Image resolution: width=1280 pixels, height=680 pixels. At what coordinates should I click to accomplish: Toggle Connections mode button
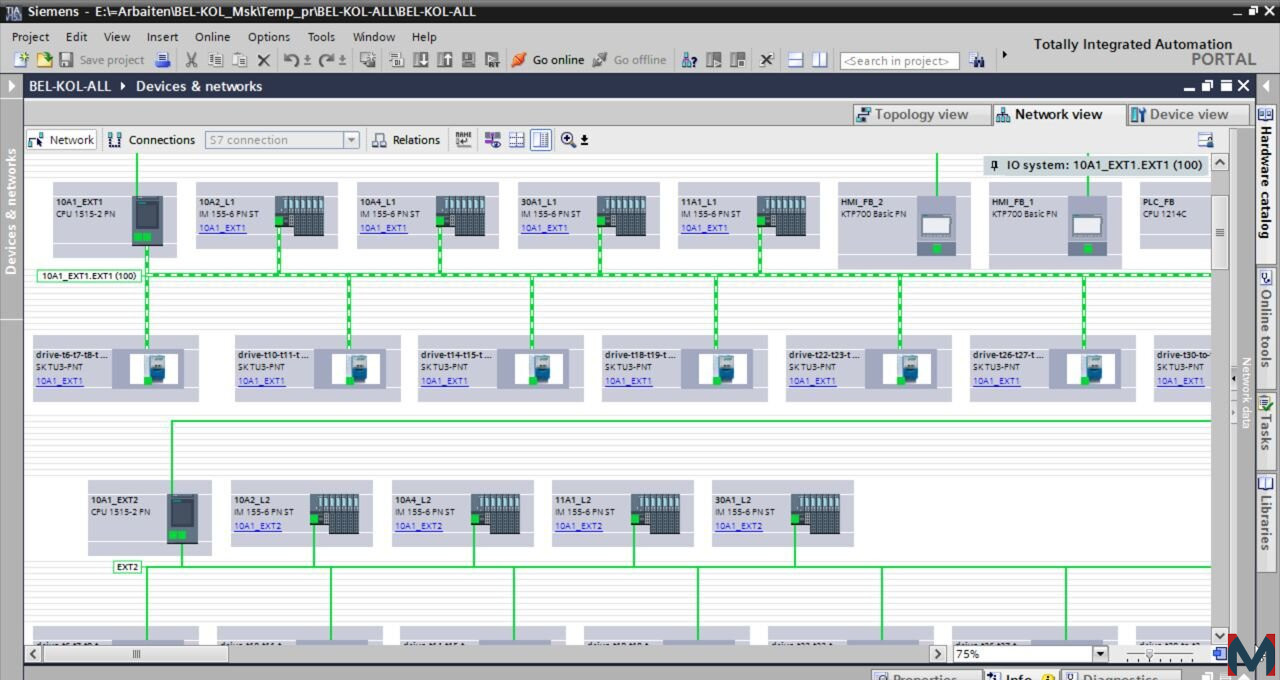(x=152, y=140)
